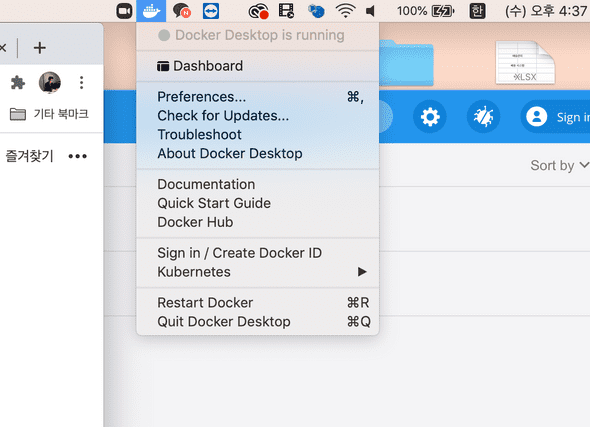Close the current browser tab
Viewport: 590px width, 427px height.
point(3,48)
